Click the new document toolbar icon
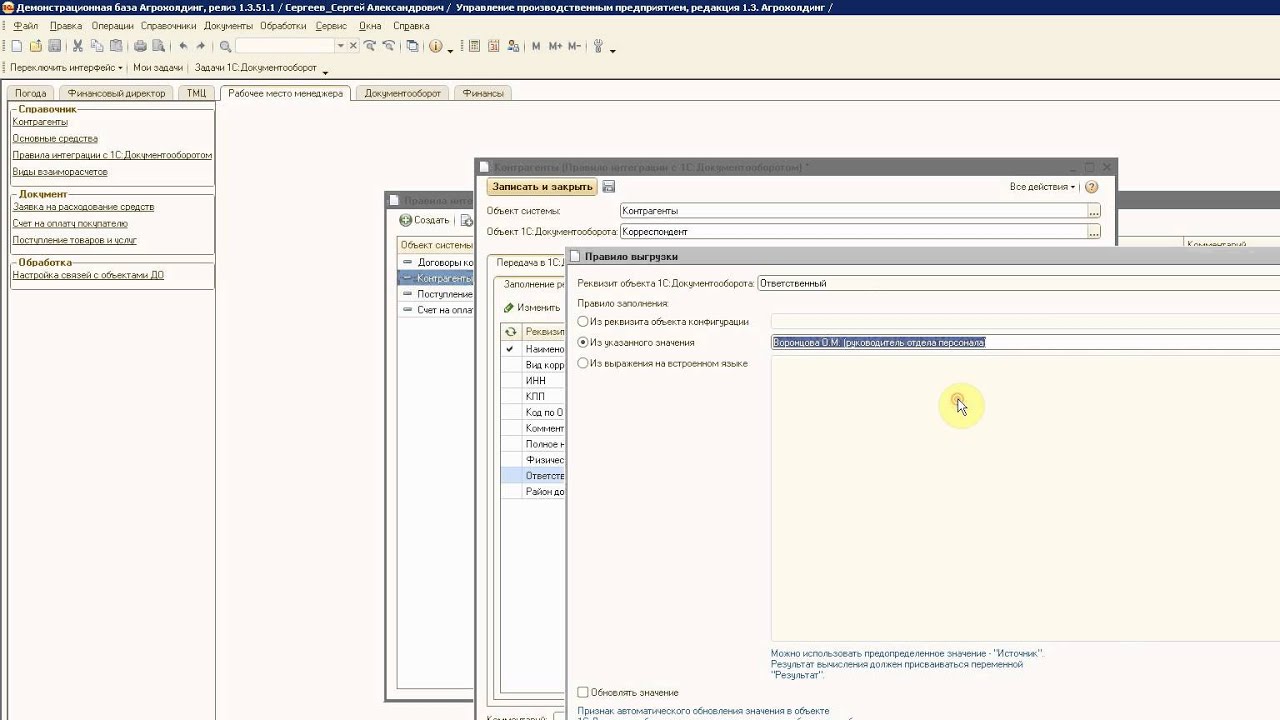The height and width of the screenshot is (720, 1280). coord(16,46)
